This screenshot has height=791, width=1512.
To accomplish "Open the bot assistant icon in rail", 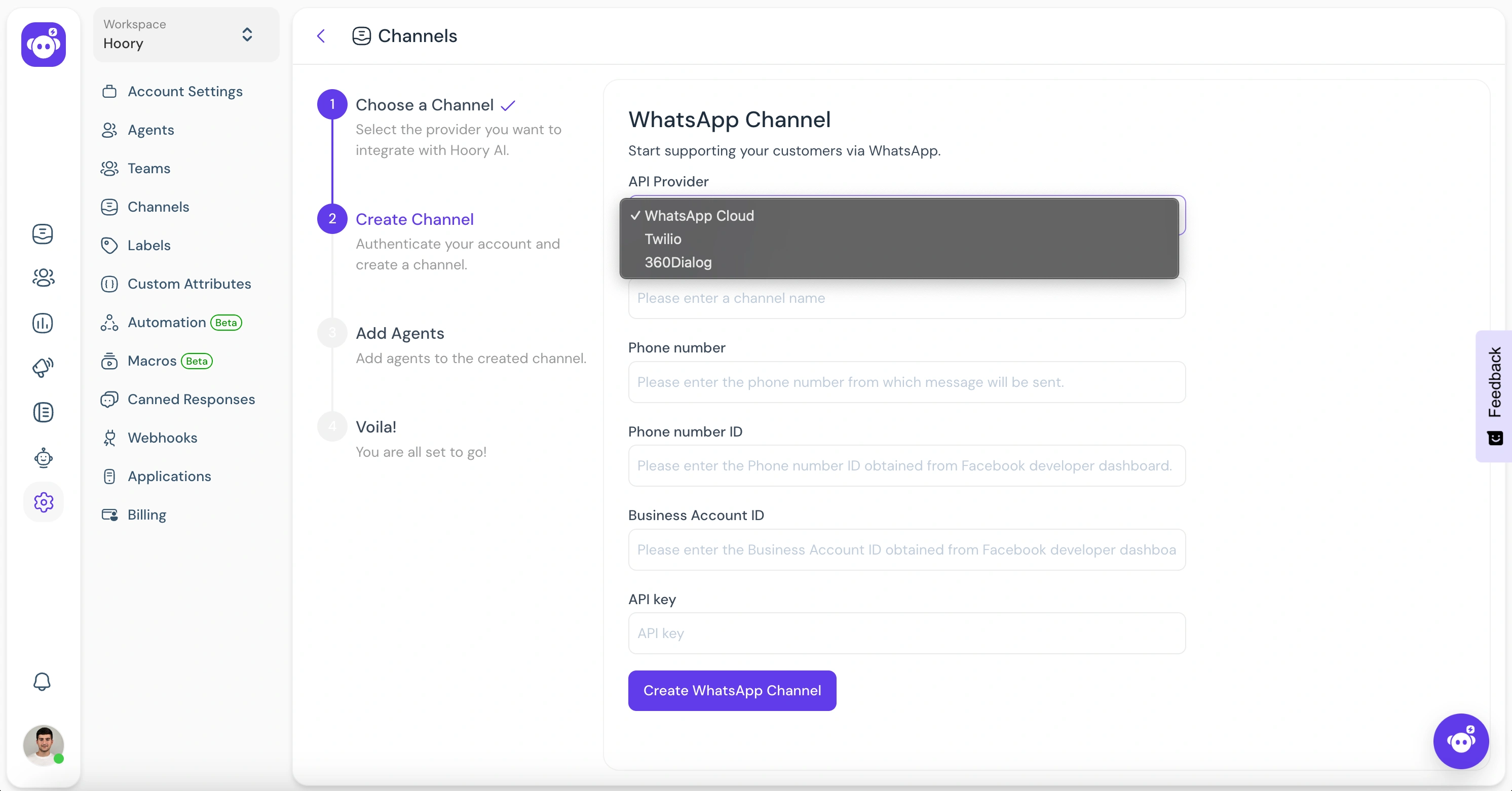I will [x=43, y=458].
